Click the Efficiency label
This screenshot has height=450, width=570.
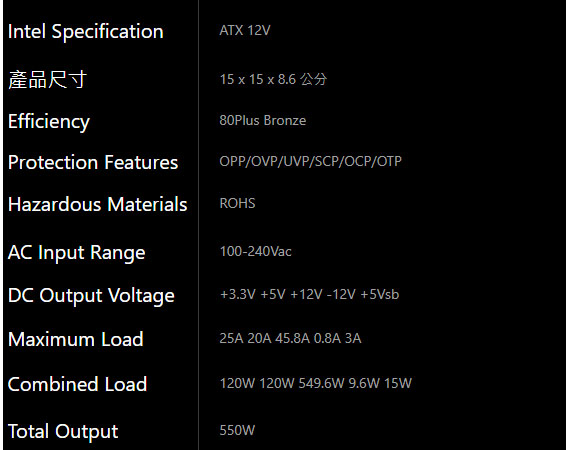pos(49,122)
